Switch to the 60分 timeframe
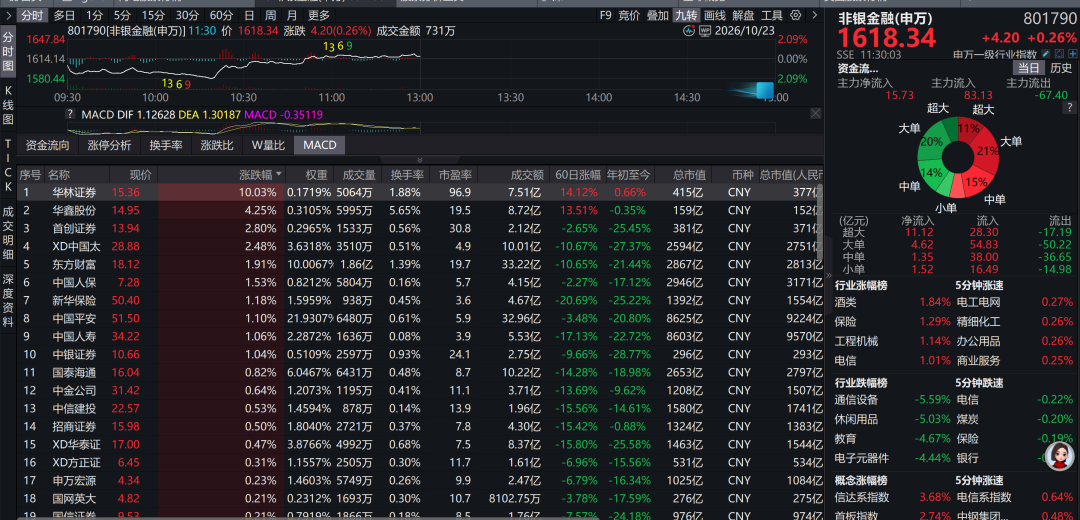 pos(221,15)
